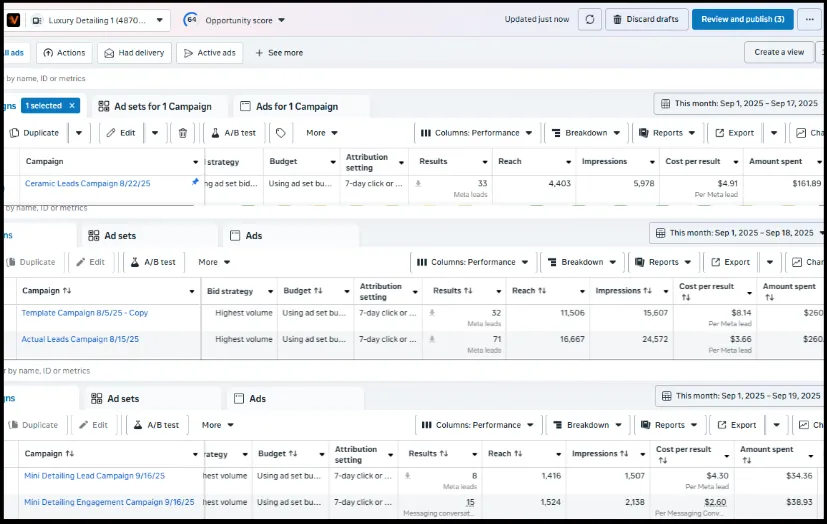Image resolution: width=827 pixels, height=524 pixels.
Task: Click the pin icon on Ceramic Leads Campaign
Action: [195, 182]
